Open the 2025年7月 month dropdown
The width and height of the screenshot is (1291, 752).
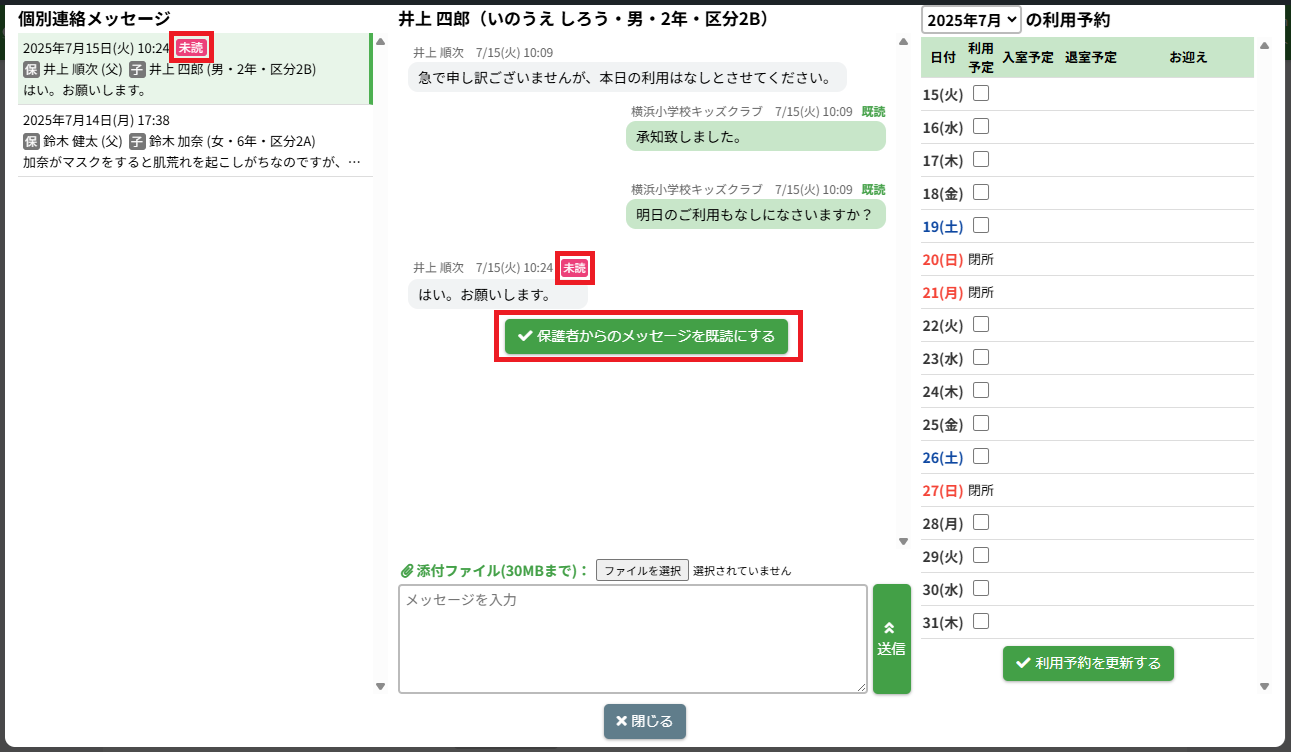click(x=970, y=19)
